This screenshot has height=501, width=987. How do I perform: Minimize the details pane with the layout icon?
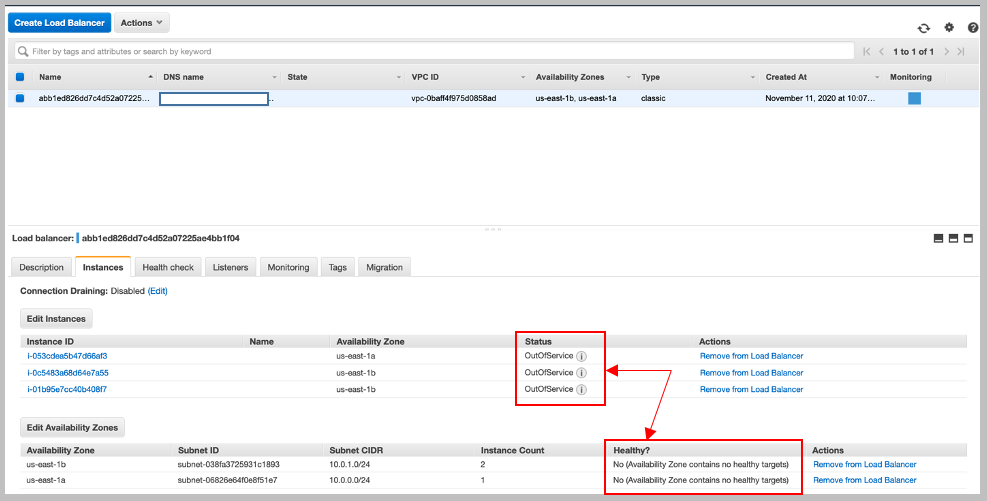[938, 239]
